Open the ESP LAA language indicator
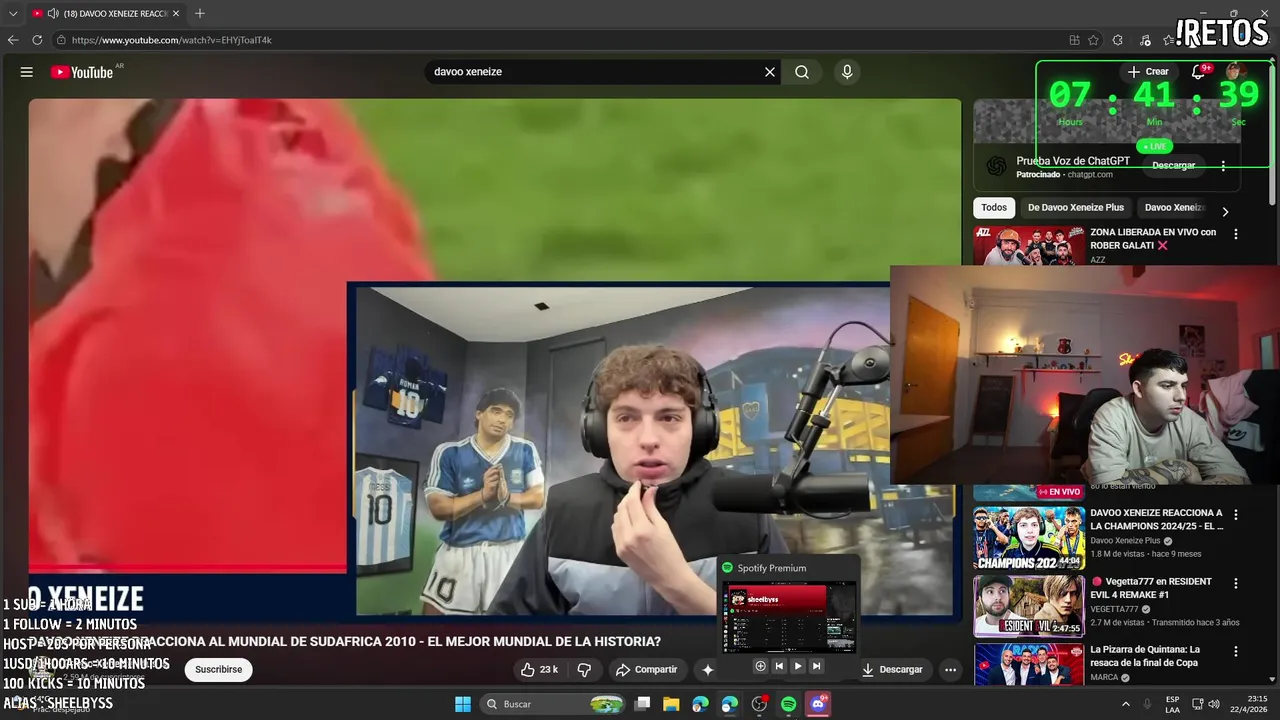The width and height of the screenshot is (1280, 720). (x=1172, y=704)
